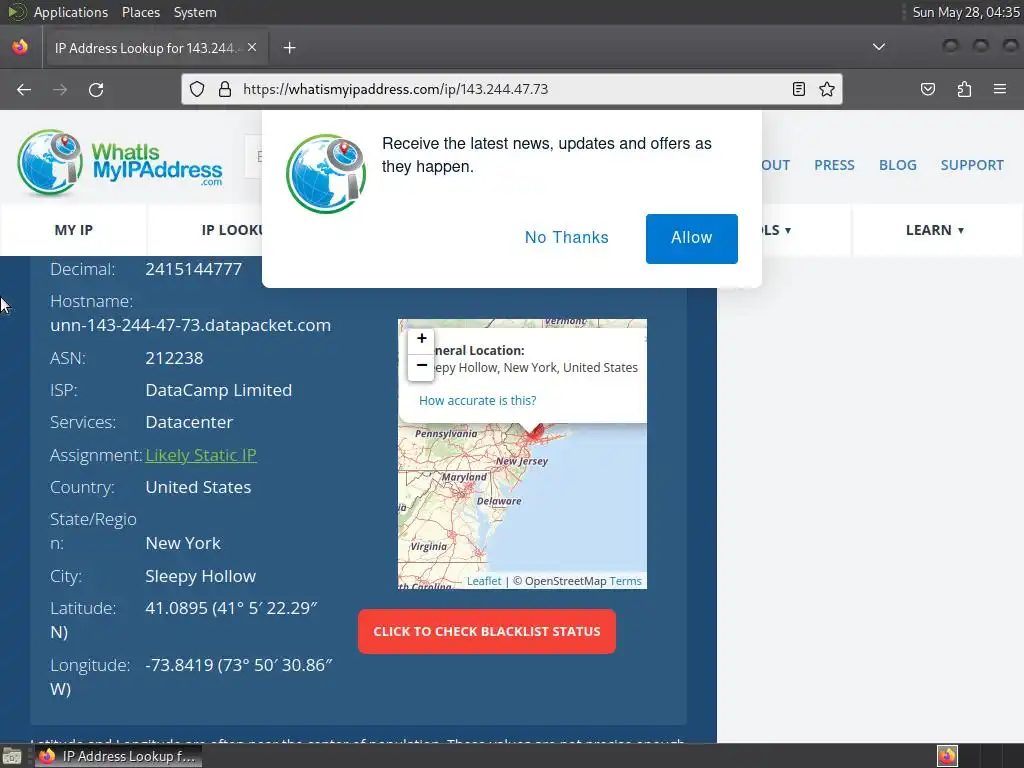Click the URL address bar field
Image resolution: width=1024 pixels, height=768 pixels.
(x=511, y=89)
